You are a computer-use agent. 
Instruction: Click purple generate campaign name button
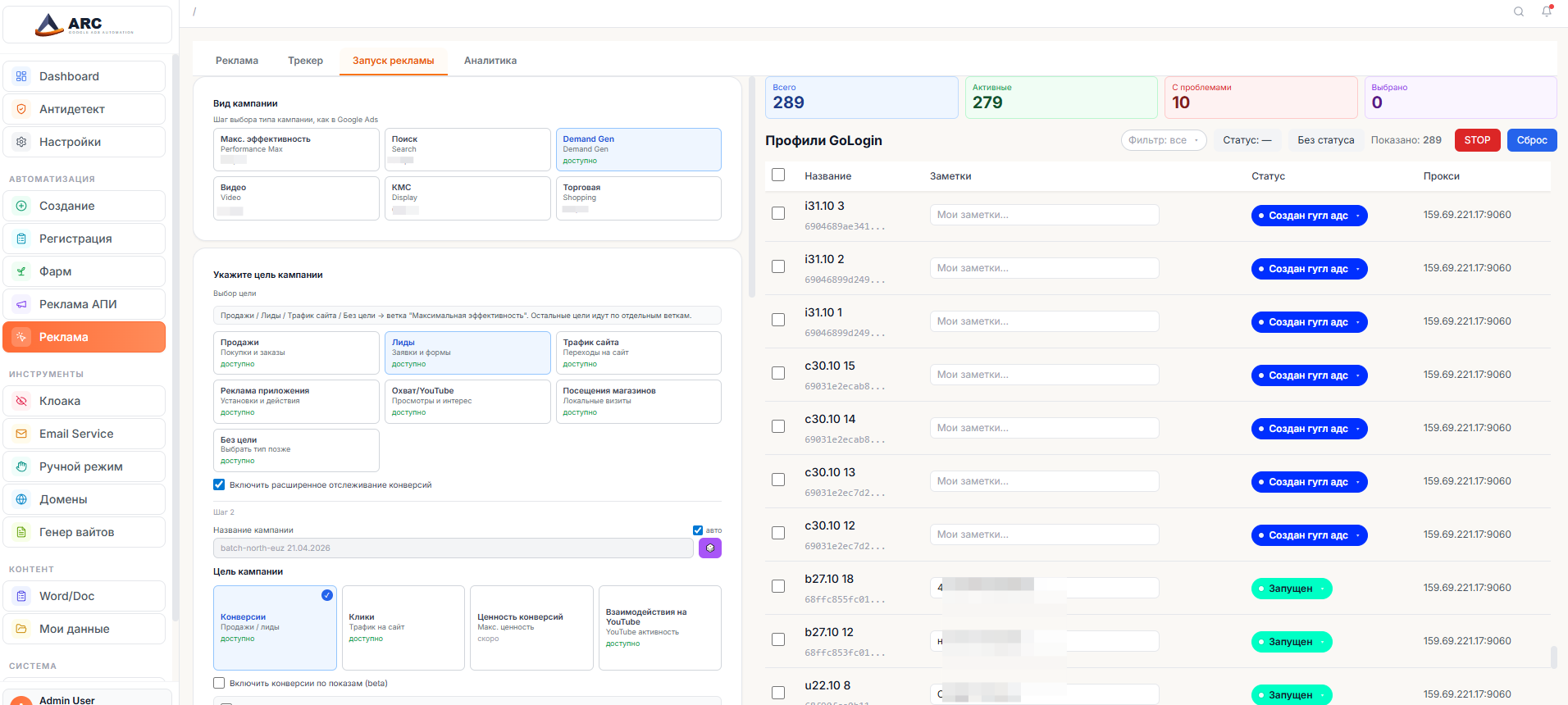coord(709,548)
